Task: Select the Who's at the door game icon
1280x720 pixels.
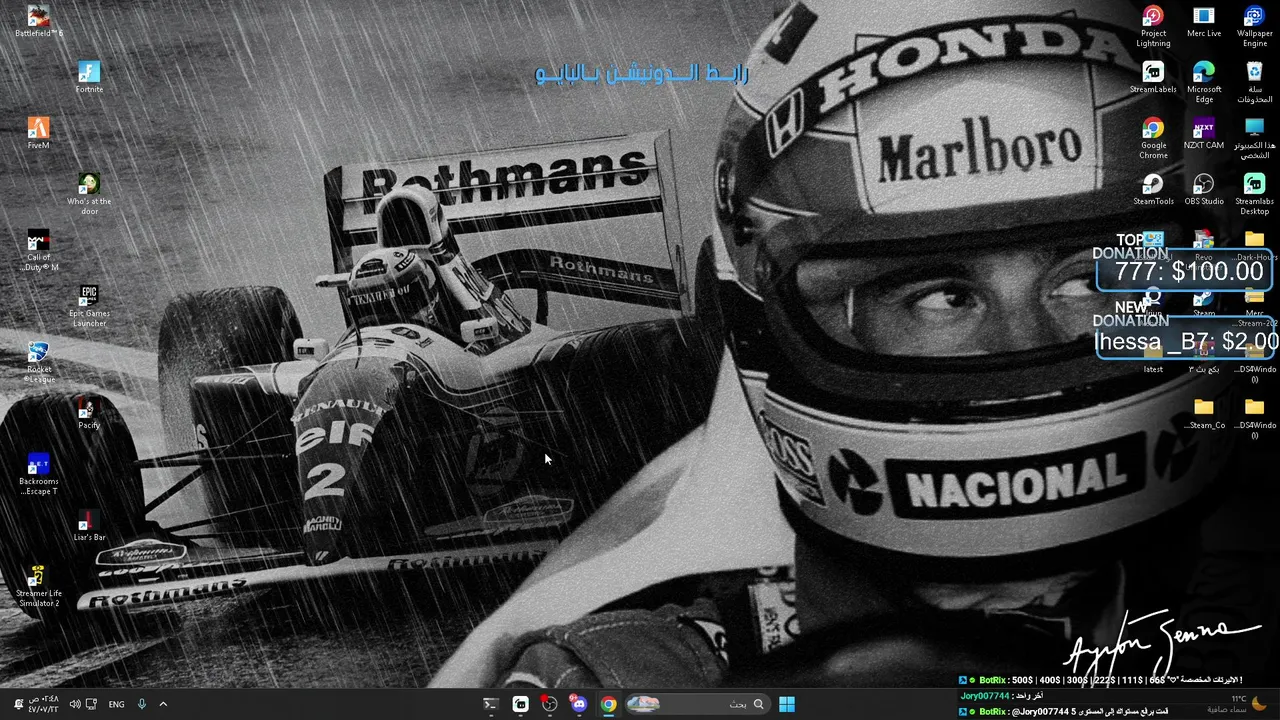Action: (x=89, y=194)
